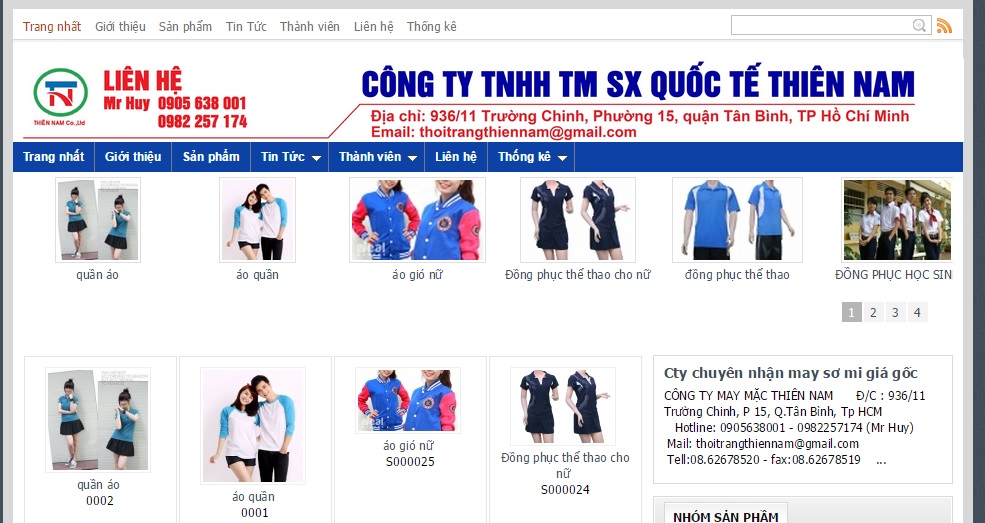Open the 'áo quần' carousel thumbnail
This screenshot has height=523, width=985.
click(258, 220)
